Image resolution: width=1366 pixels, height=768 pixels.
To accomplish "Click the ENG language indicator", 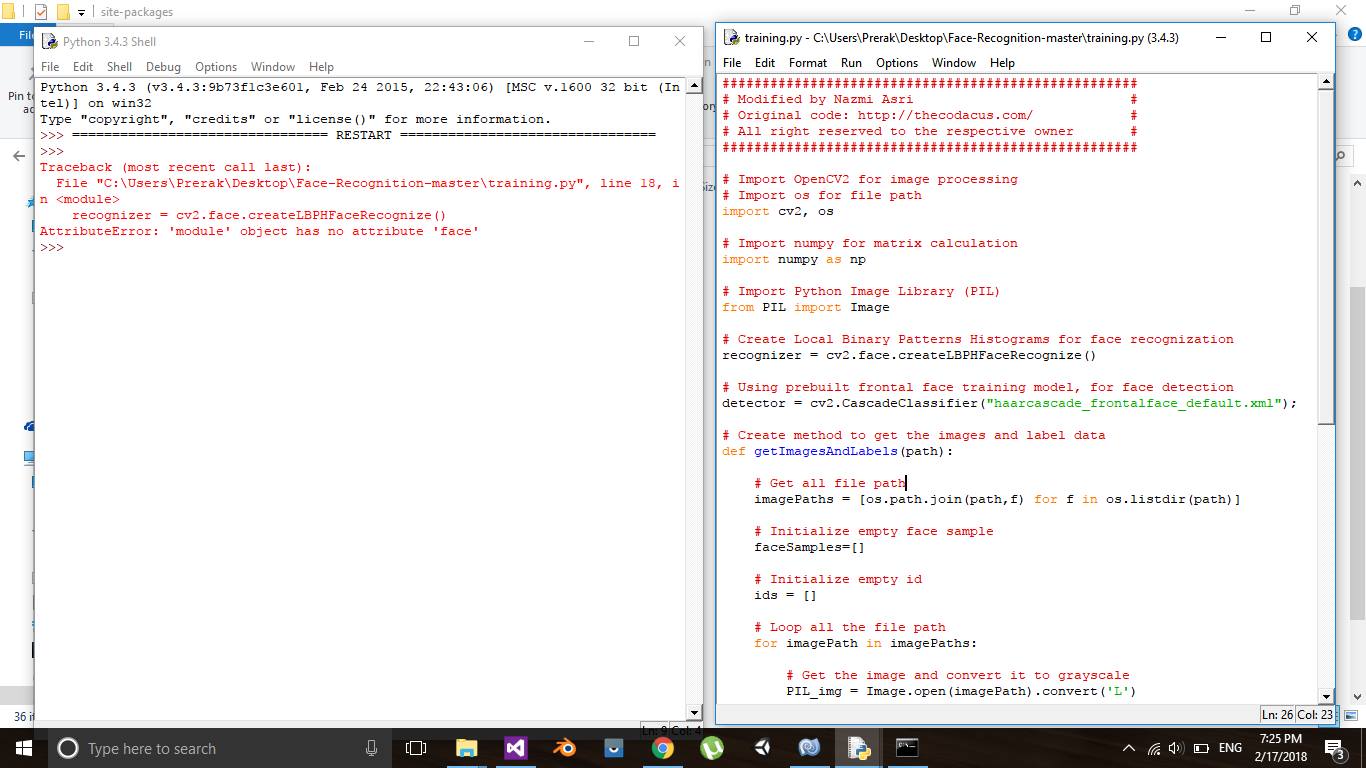I will click(x=1230, y=748).
